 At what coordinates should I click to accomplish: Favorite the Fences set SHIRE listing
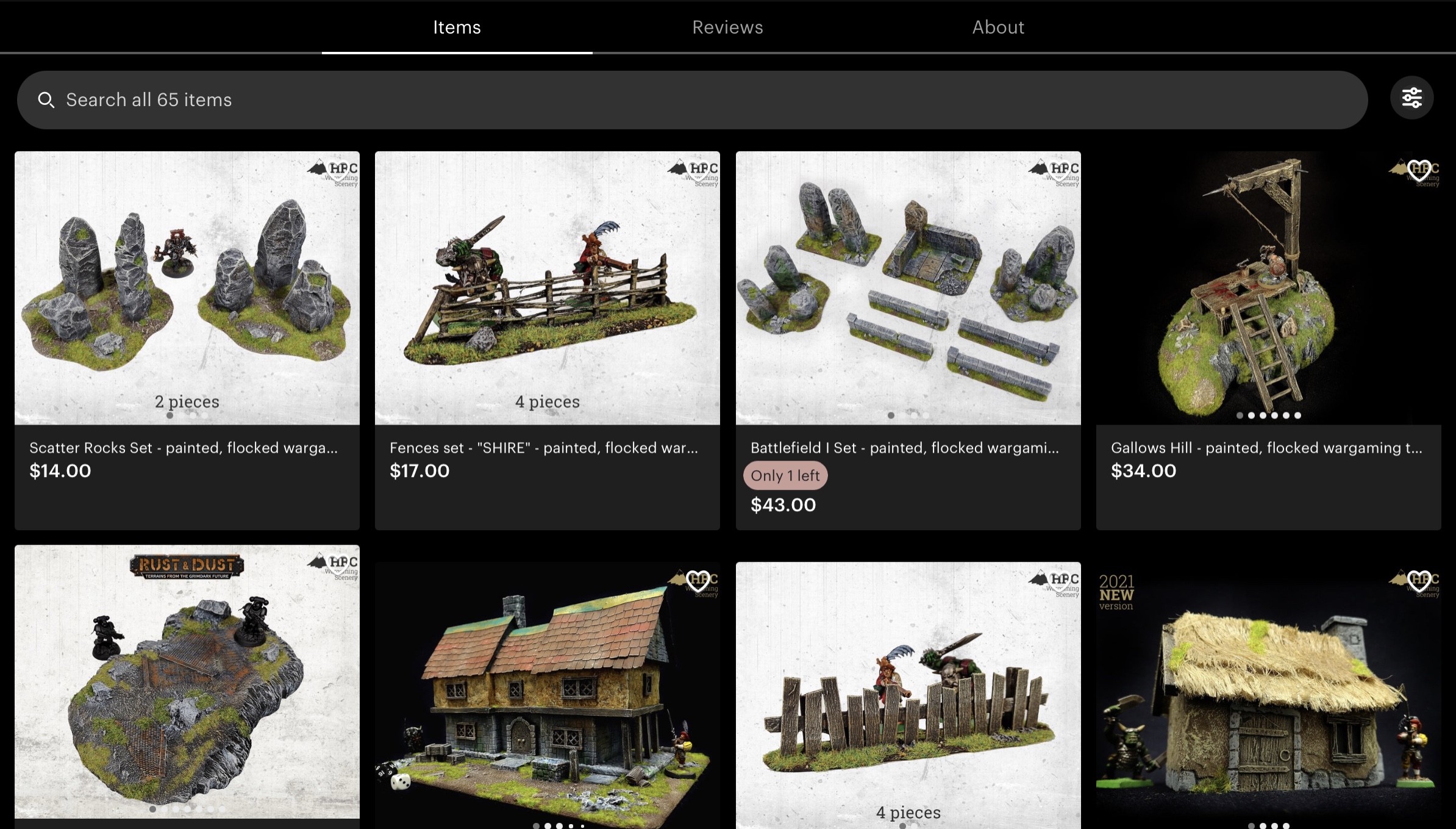pos(699,170)
